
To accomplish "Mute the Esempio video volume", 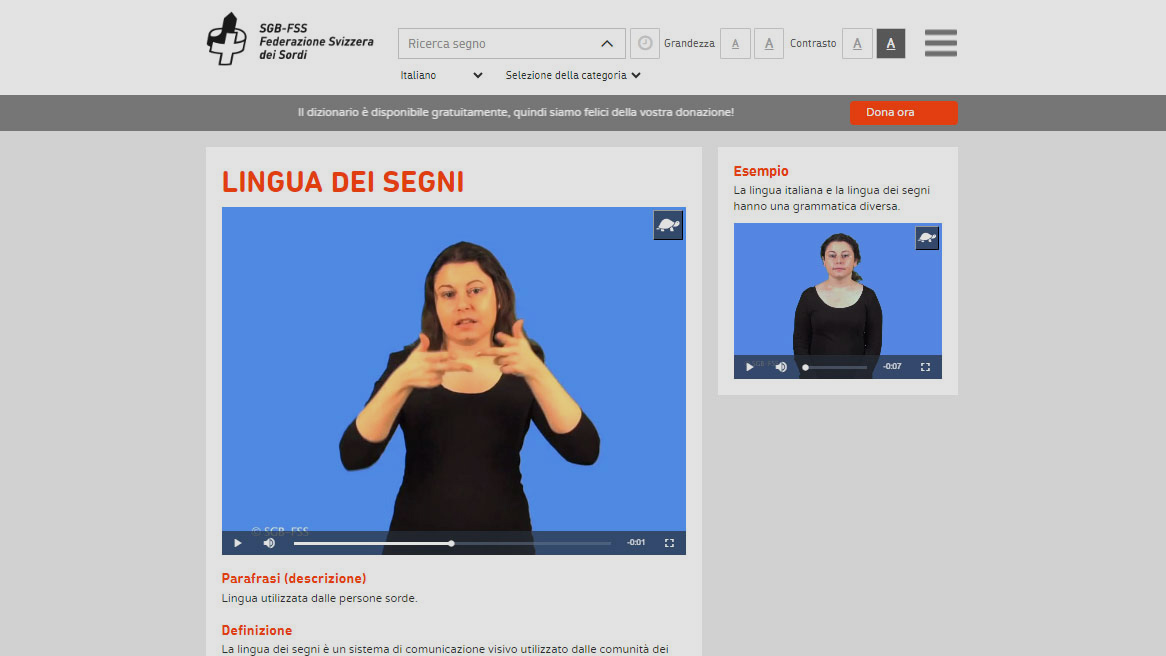I will tap(781, 367).
